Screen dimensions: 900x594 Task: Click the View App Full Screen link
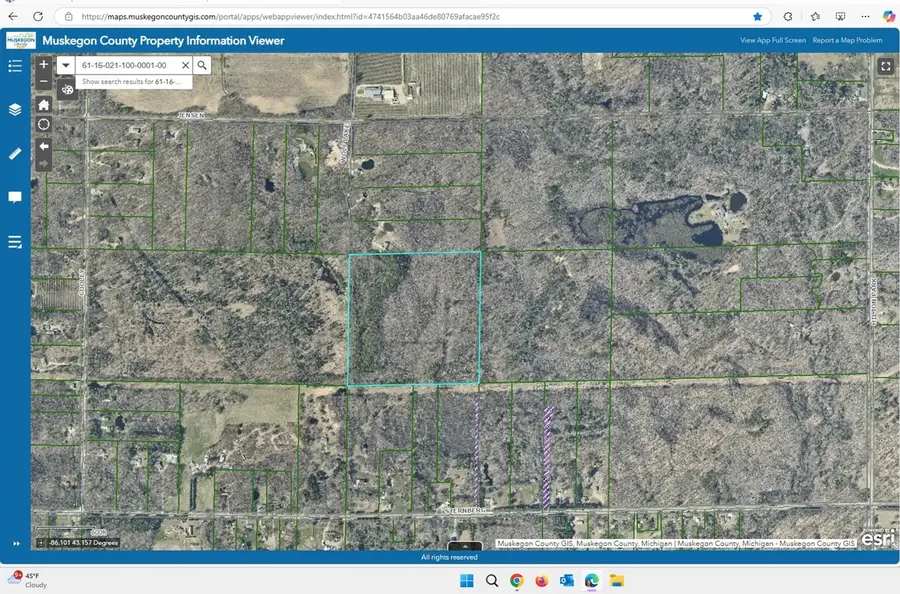point(771,40)
